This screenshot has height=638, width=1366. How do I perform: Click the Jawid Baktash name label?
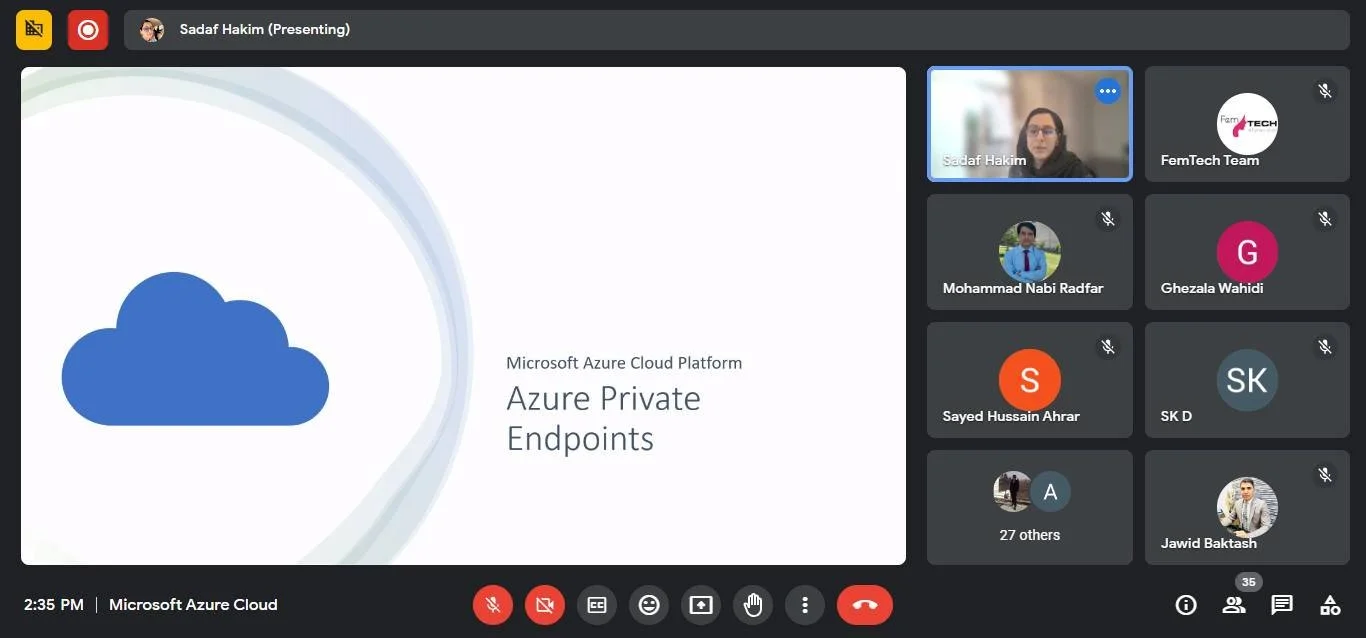tap(1209, 543)
